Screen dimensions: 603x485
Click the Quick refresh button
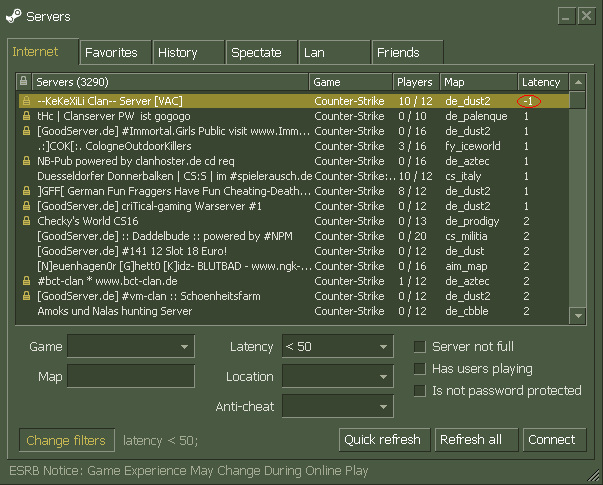point(385,440)
